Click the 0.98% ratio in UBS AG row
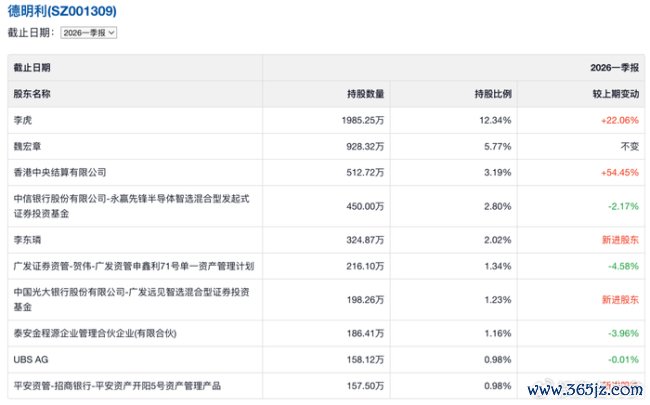This screenshot has width=650, height=405. click(497, 360)
